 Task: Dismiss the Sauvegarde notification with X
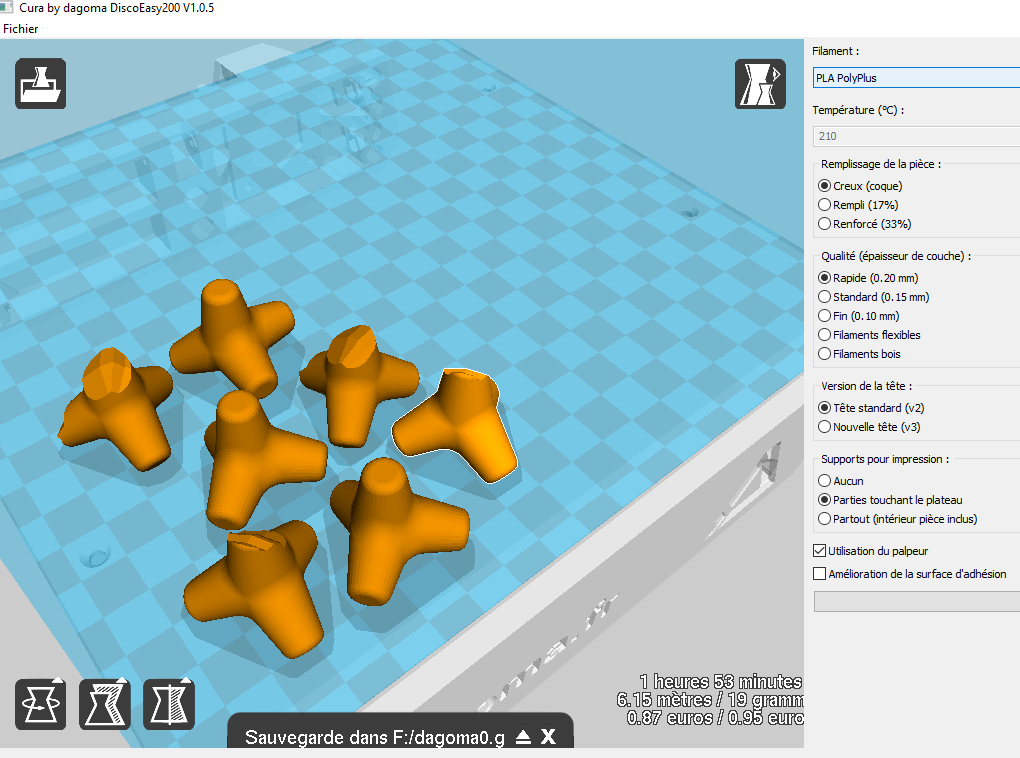[x=548, y=737]
